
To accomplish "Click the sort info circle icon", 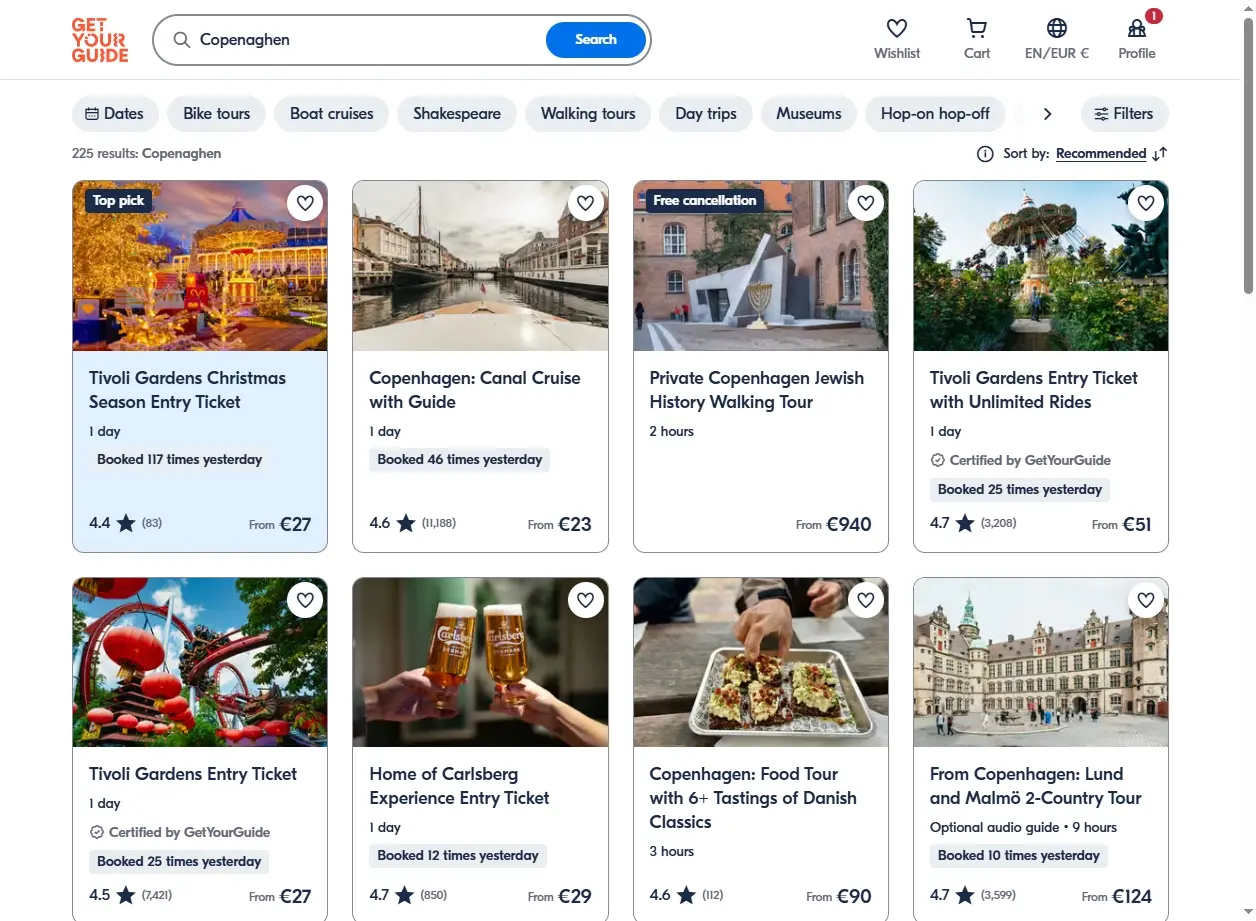I will click(x=985, y=154).
